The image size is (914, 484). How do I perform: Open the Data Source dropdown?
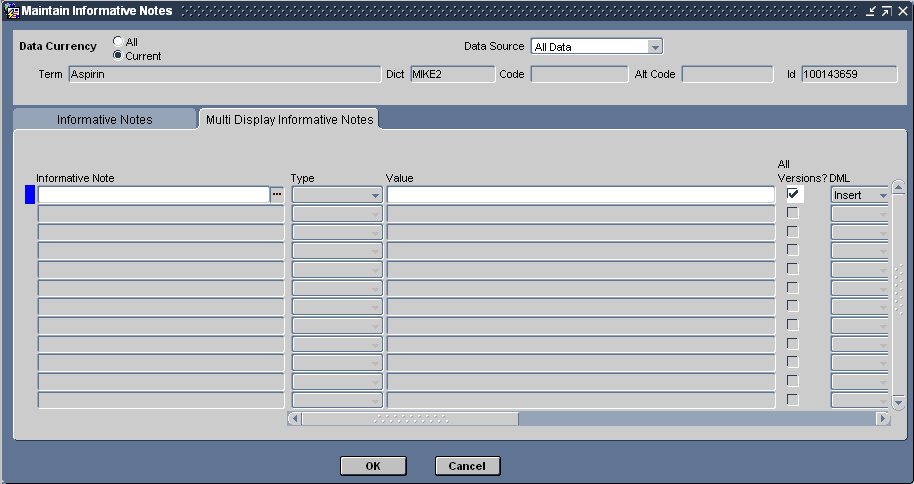click(655, 47)
